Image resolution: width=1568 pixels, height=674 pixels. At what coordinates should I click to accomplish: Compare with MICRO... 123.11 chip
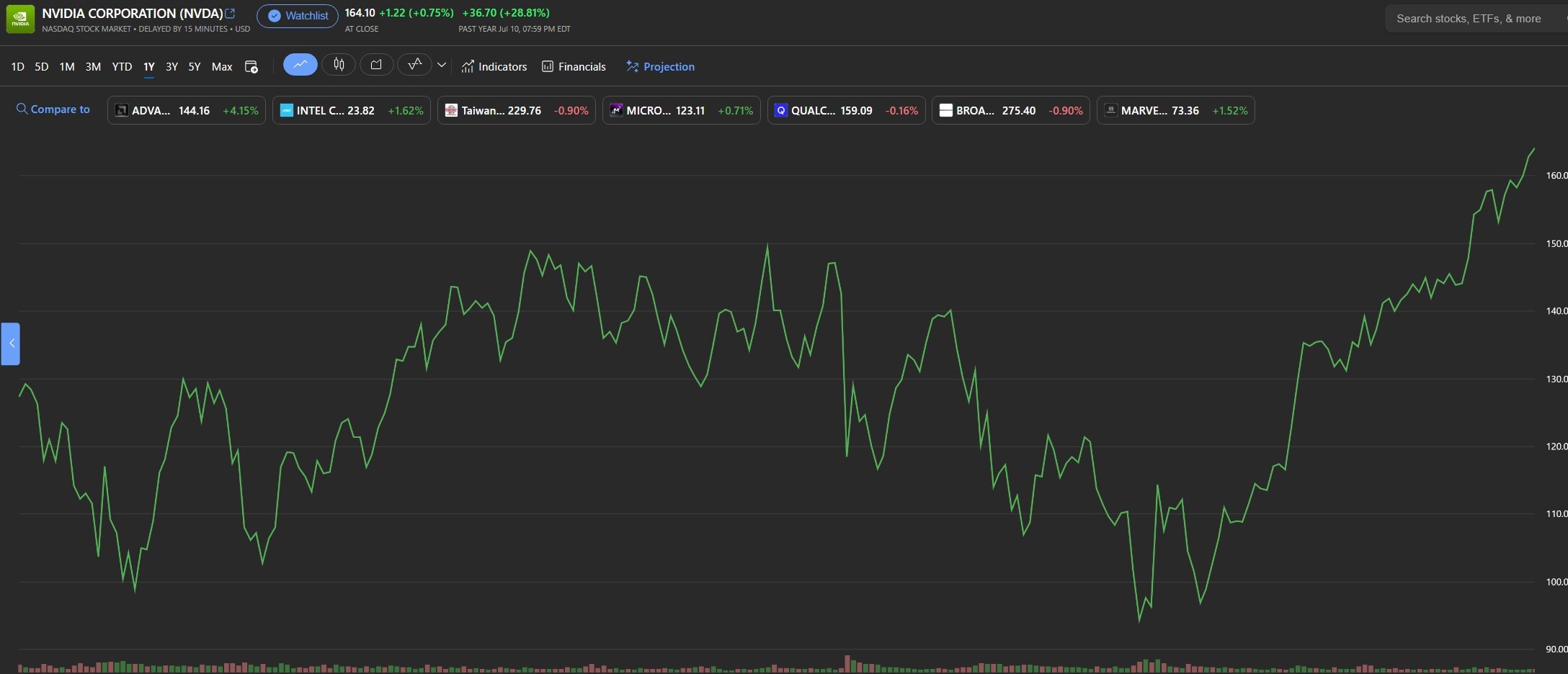click(682, 110)
